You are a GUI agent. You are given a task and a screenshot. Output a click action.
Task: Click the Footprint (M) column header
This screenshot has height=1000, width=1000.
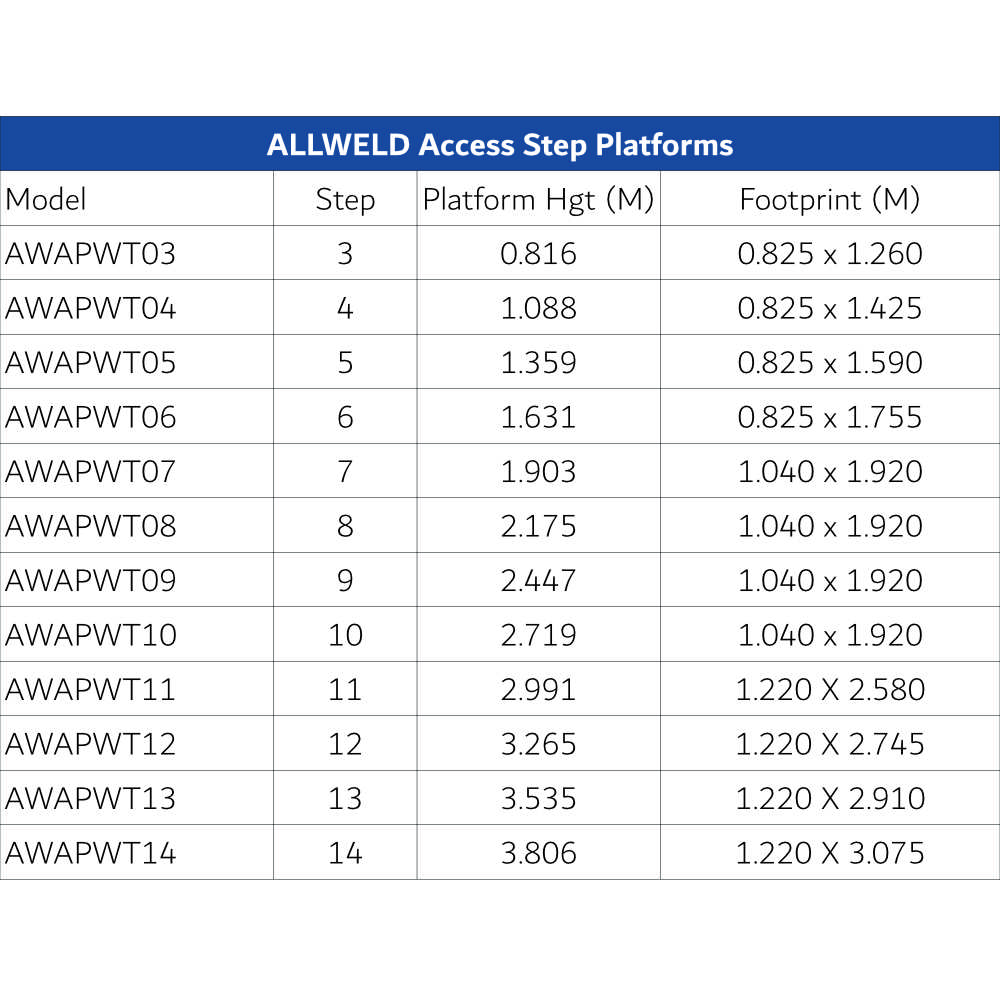[x=829, y=199]
